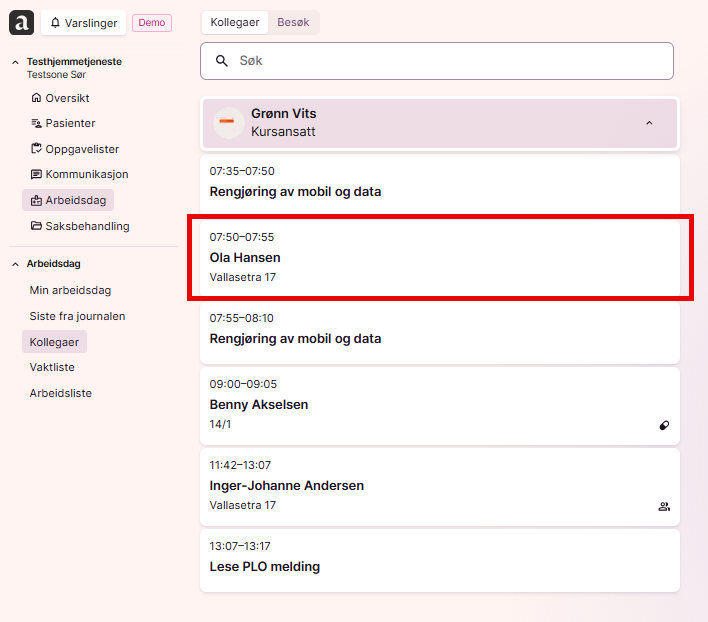The height and width of the screenshot is (622, 708).
Task: Click the app logo icon
Action: point(21,23)
